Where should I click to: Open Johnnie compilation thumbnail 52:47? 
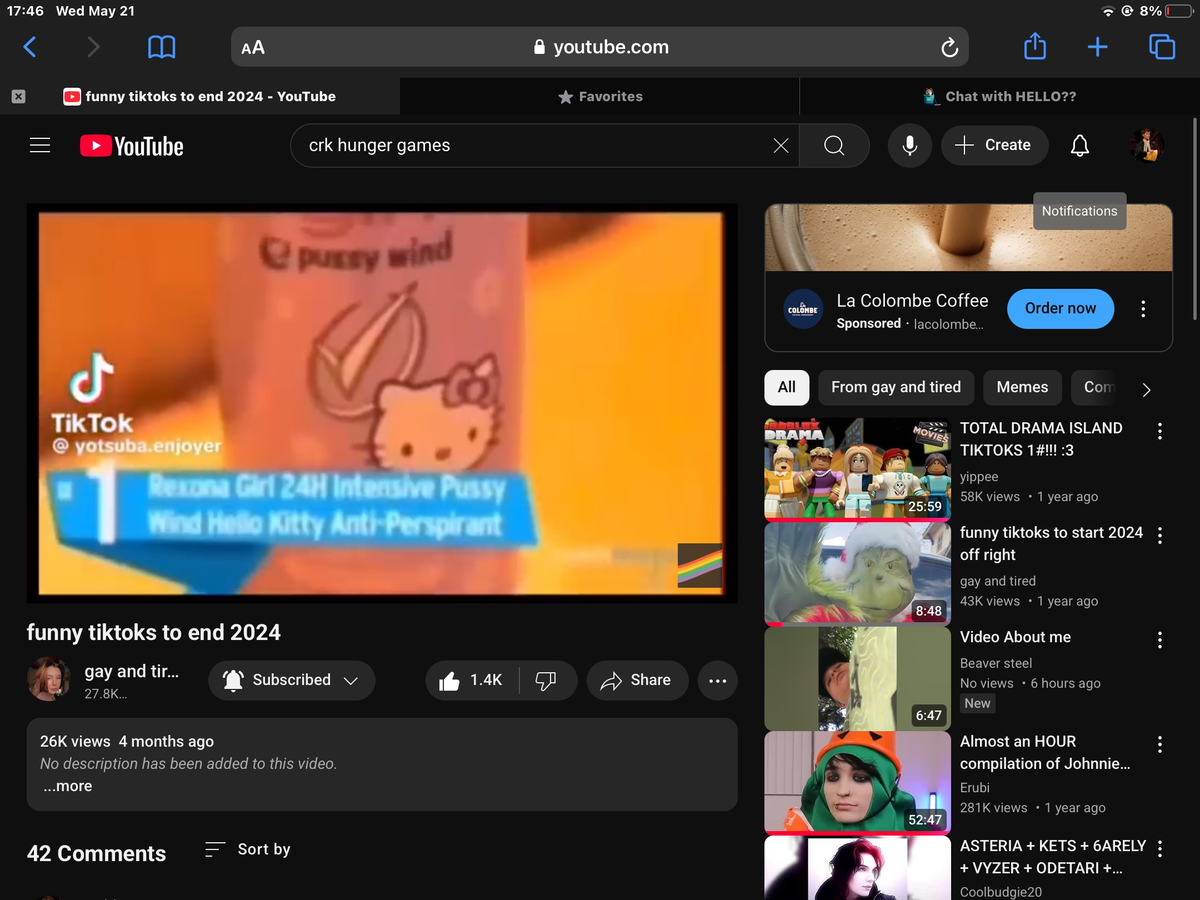point(858,783)
